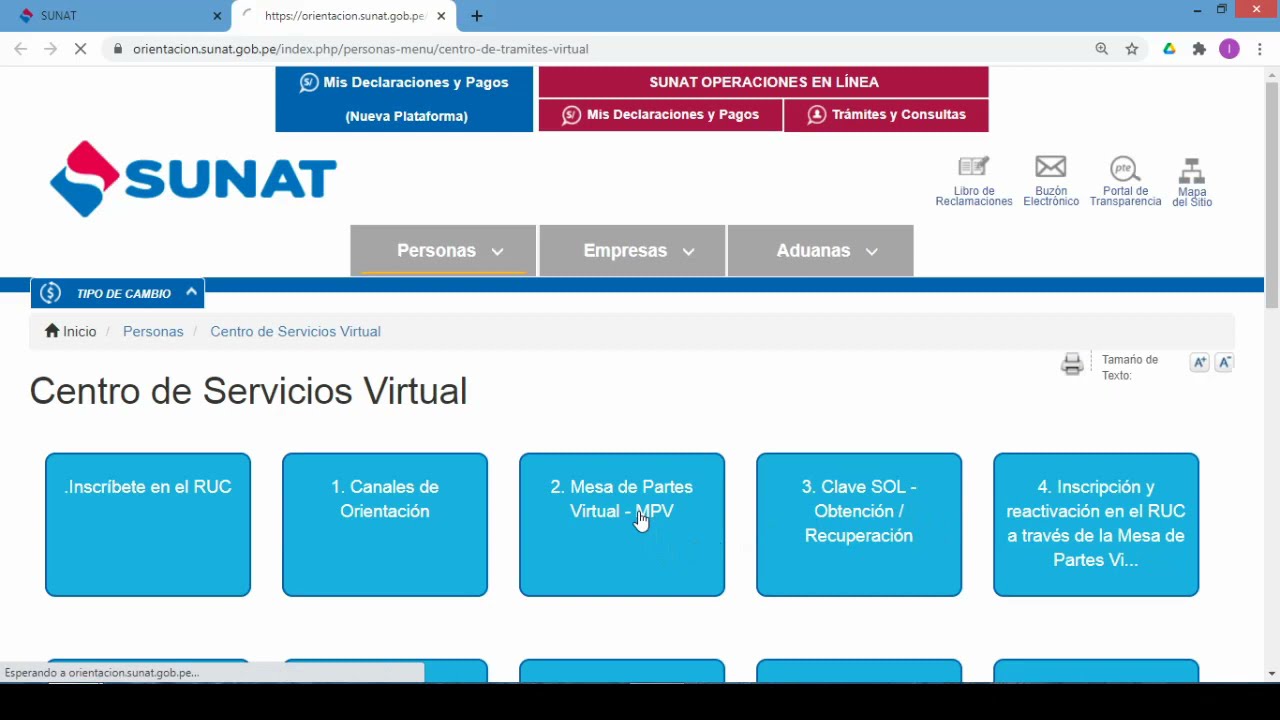Click the printer icon
1280x720 pixels.
[1072, 364]
